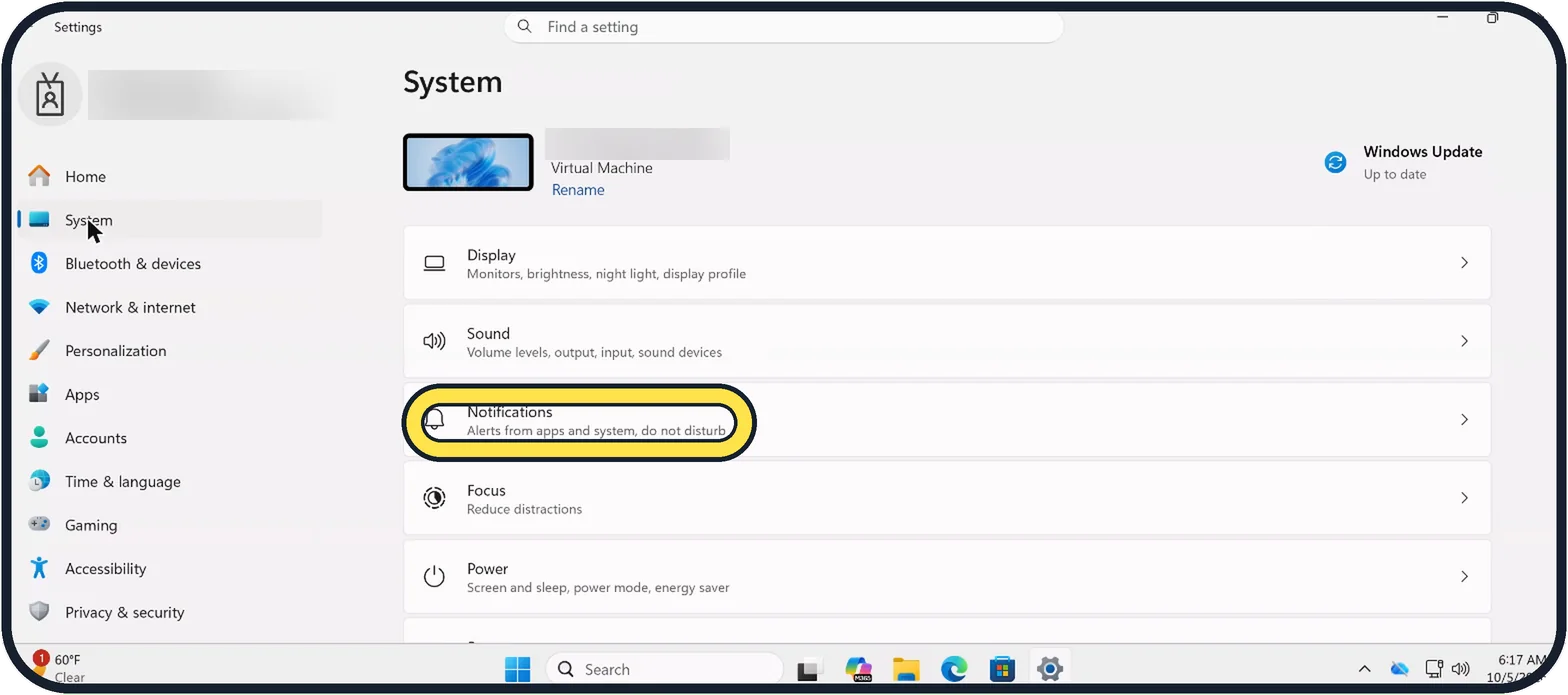Expand Notifications settings via its chevron

[x=1464, y=420]
